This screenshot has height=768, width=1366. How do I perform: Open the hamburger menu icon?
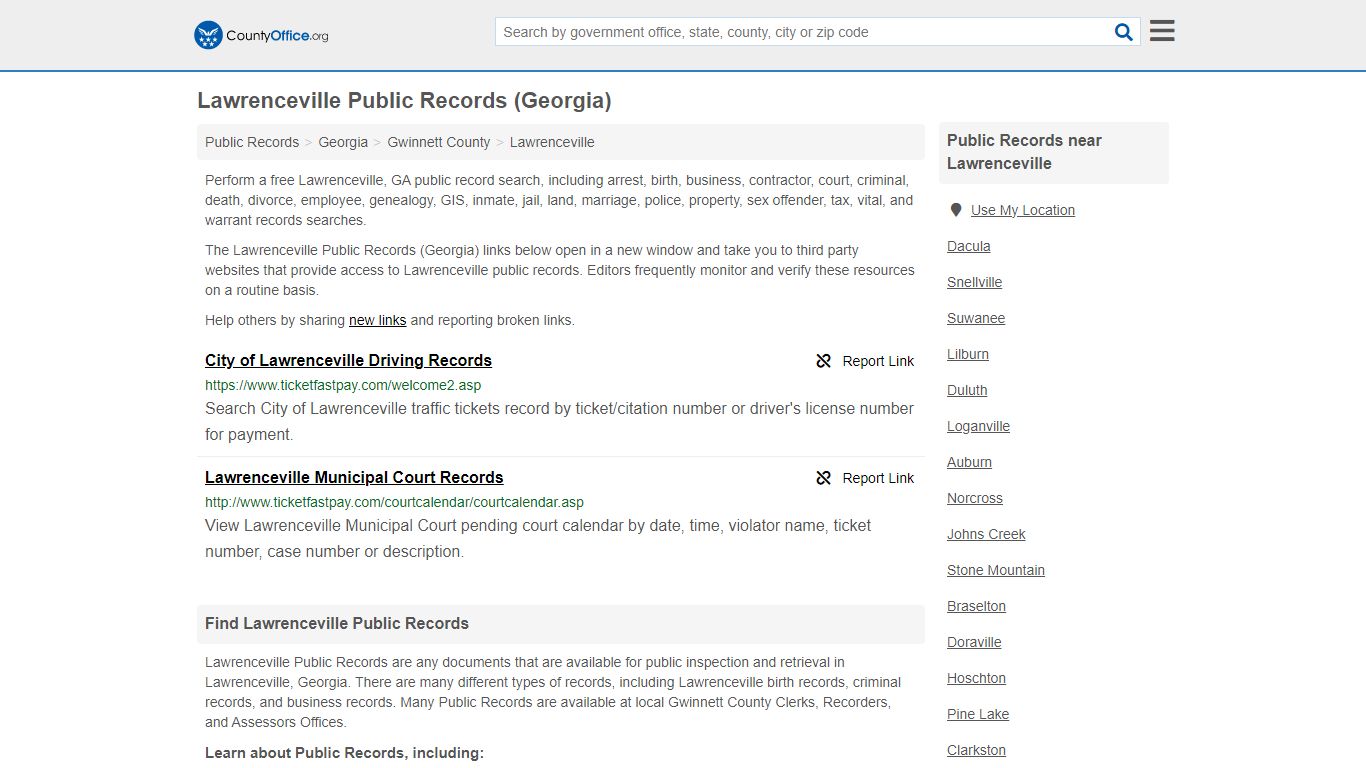click(x=1162, y=31)
